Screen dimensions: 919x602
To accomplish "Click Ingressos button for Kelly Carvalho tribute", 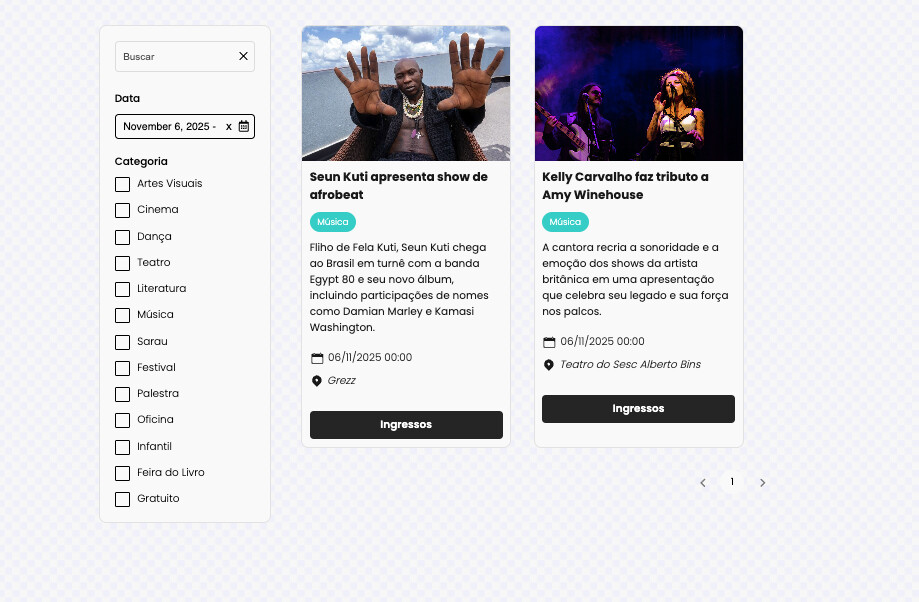I will (638, 409).
